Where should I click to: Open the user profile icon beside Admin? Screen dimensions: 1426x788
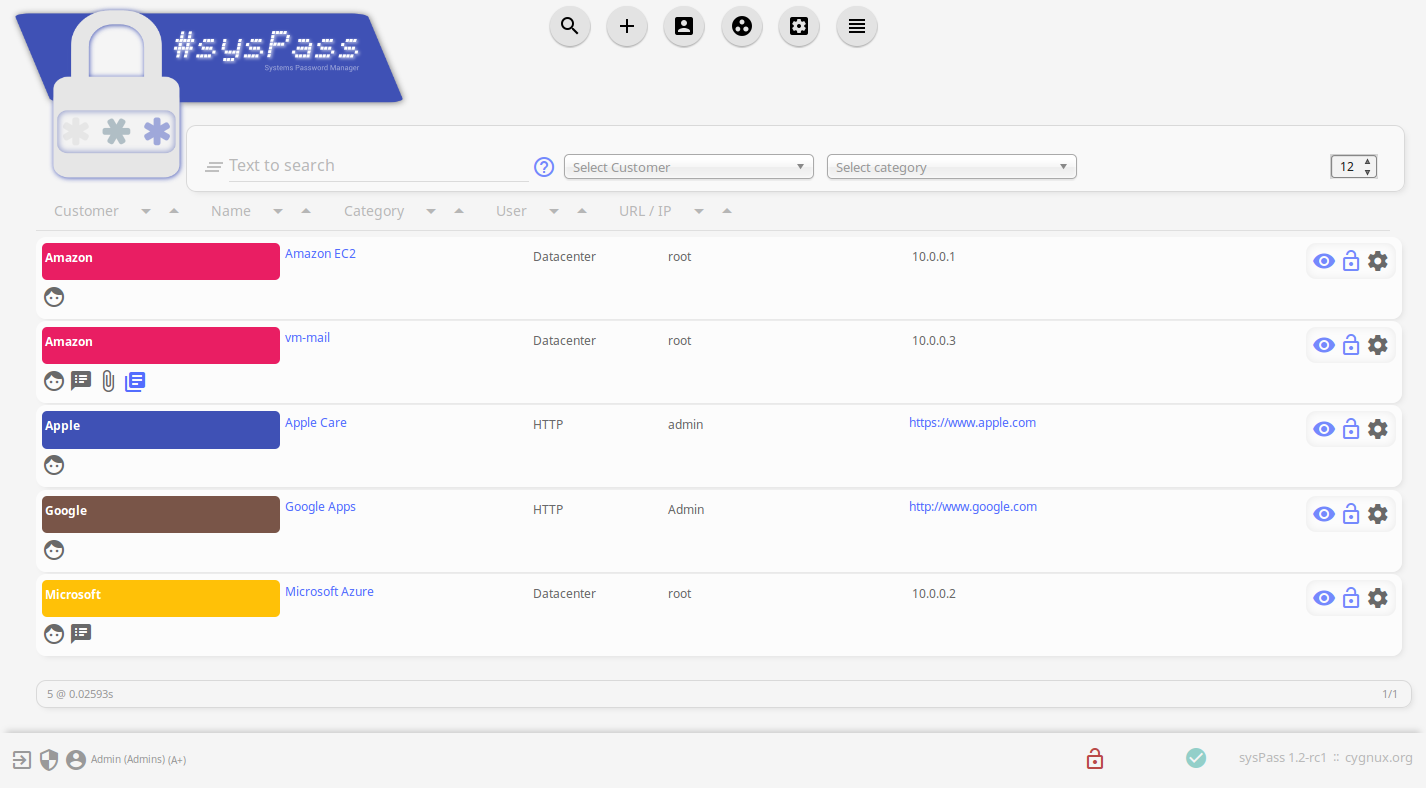tap(76, 760)
